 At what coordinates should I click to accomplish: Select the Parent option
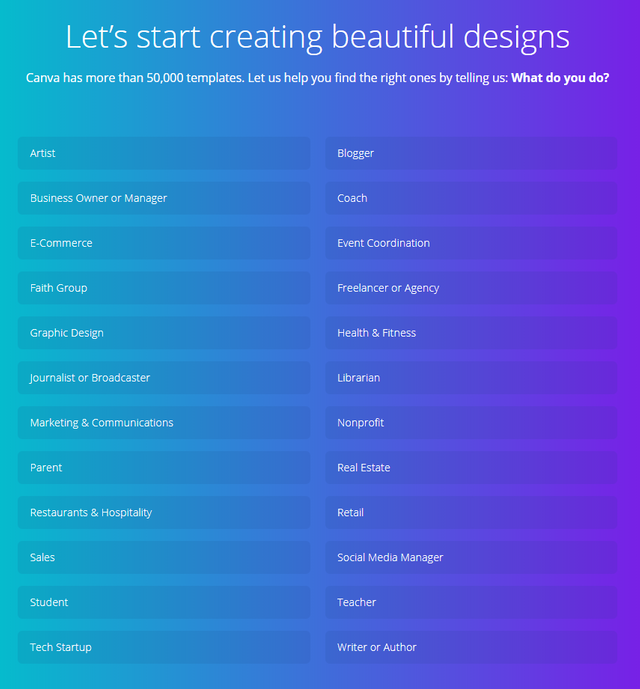[164, 467]
